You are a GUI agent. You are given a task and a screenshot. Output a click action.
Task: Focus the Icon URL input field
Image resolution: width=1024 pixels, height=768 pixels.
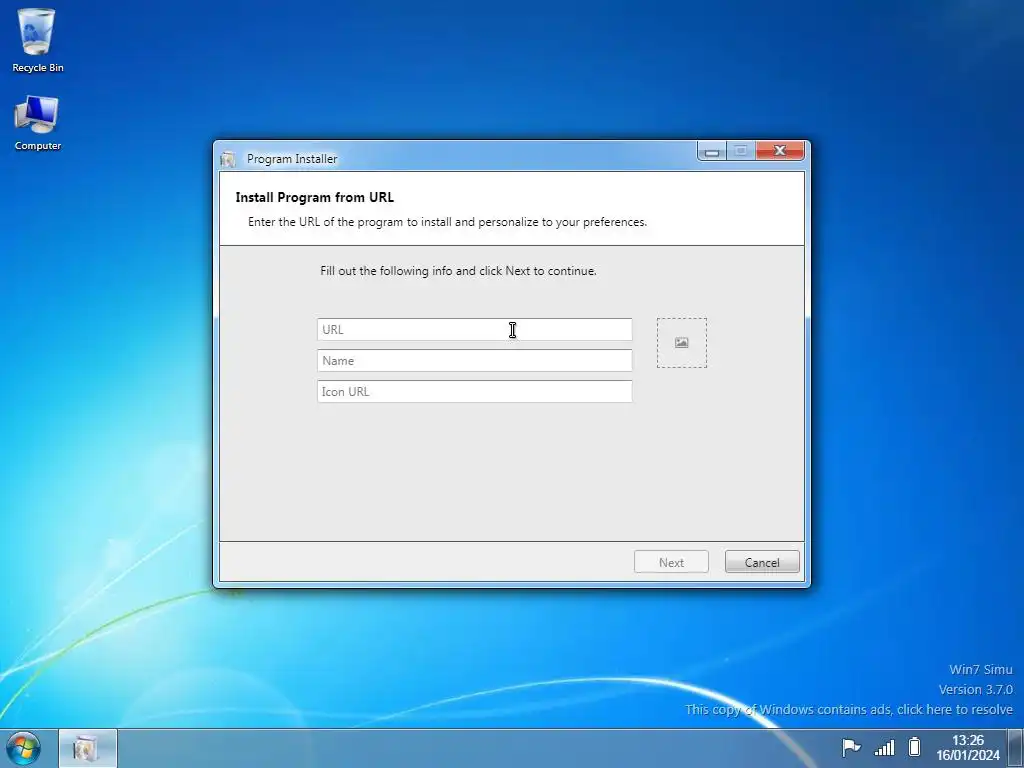coord(474,391)
